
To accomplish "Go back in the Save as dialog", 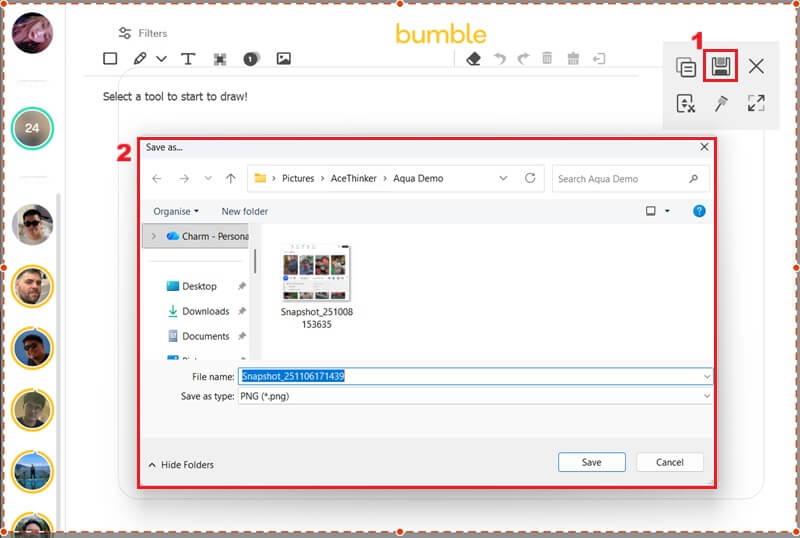I will [157, 178].
